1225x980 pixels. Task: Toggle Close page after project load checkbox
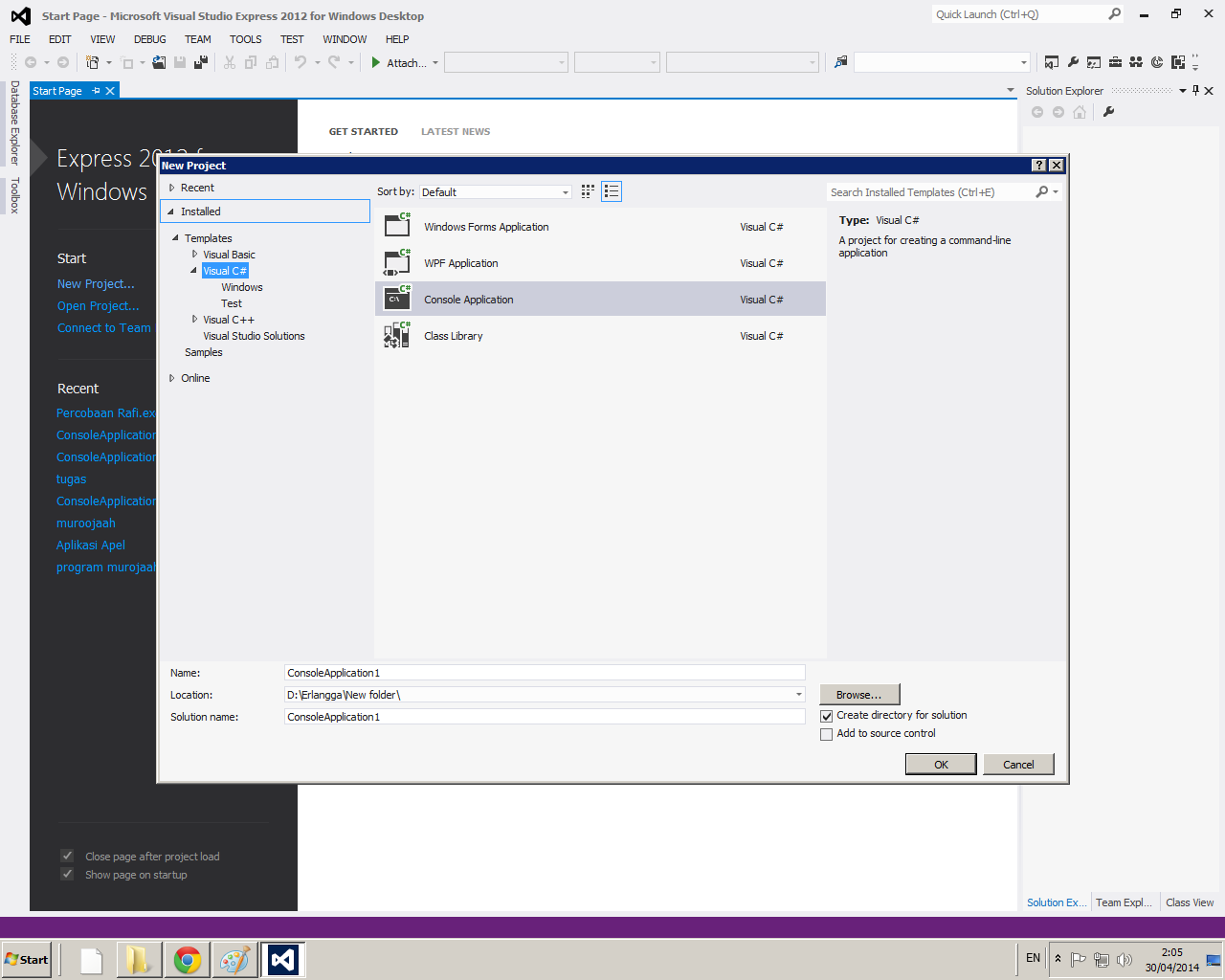point(67,856)
